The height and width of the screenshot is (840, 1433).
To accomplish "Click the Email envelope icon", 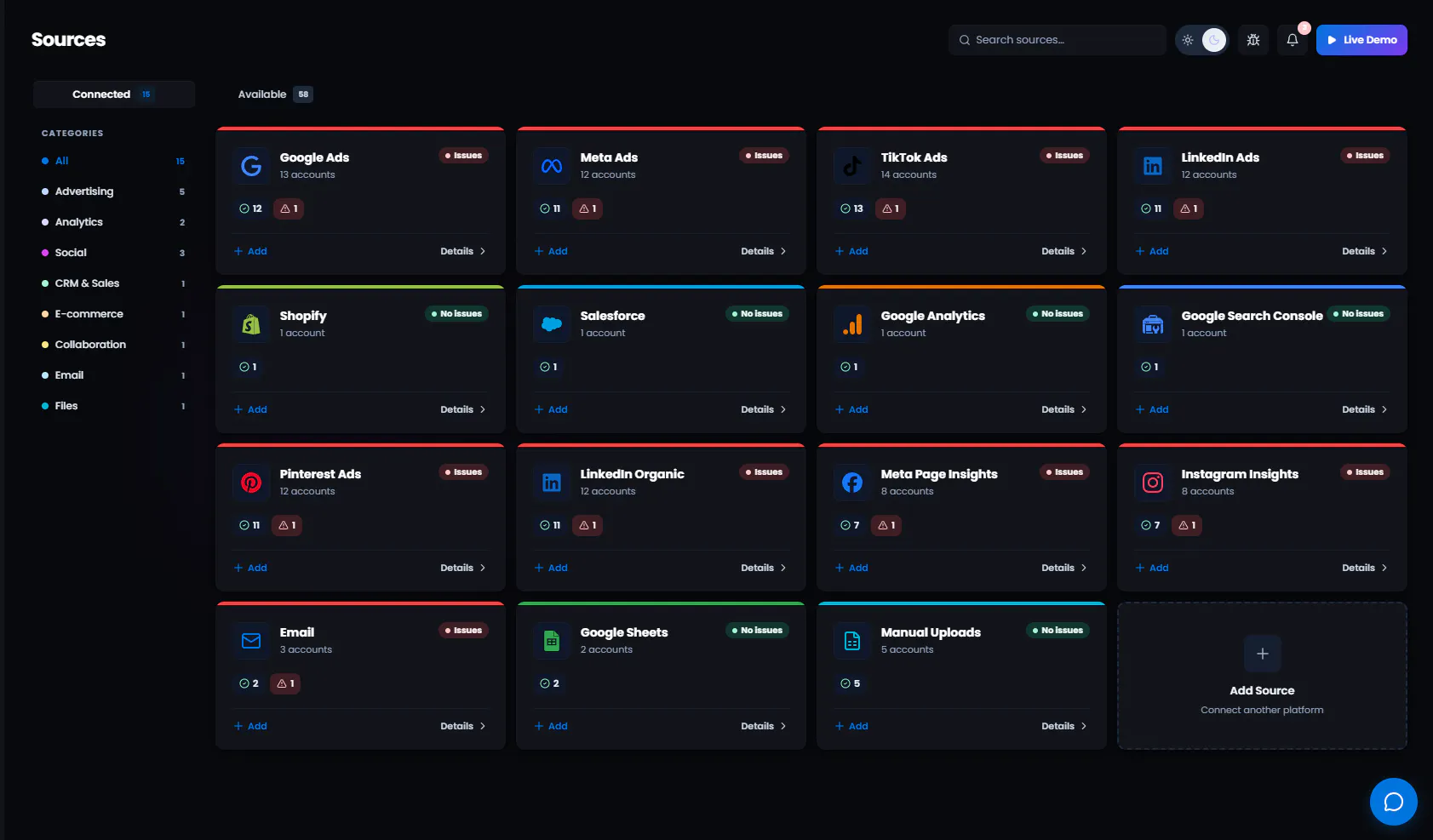I will pyautogui.click(x=251, y=641).
